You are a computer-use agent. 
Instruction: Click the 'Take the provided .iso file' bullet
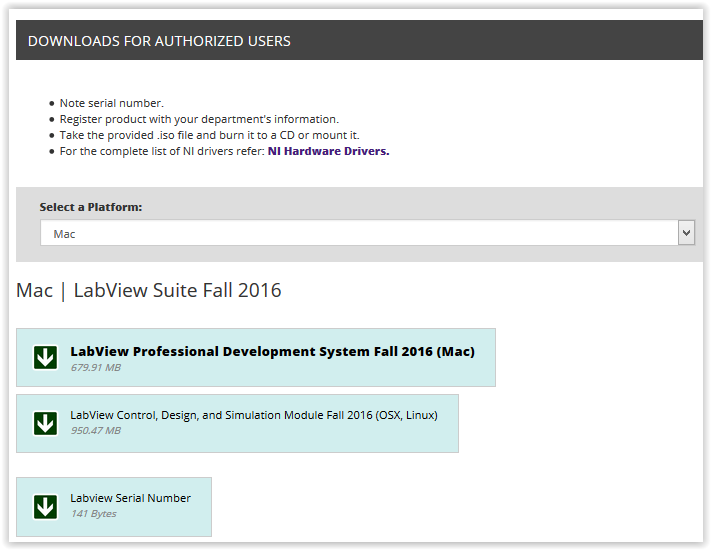pyautogui.click(x=209, y=135)
